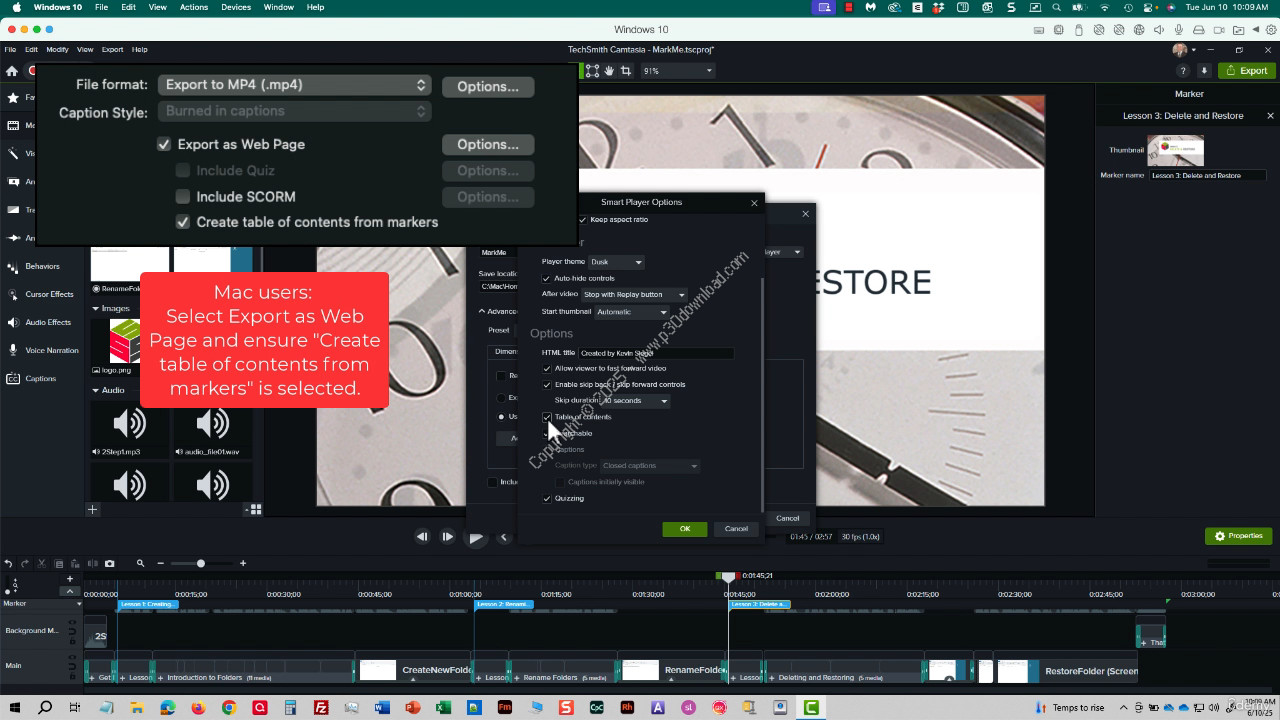Click the Redo icon above timeline
1280x720 pixels.
(x=25, y=564)
